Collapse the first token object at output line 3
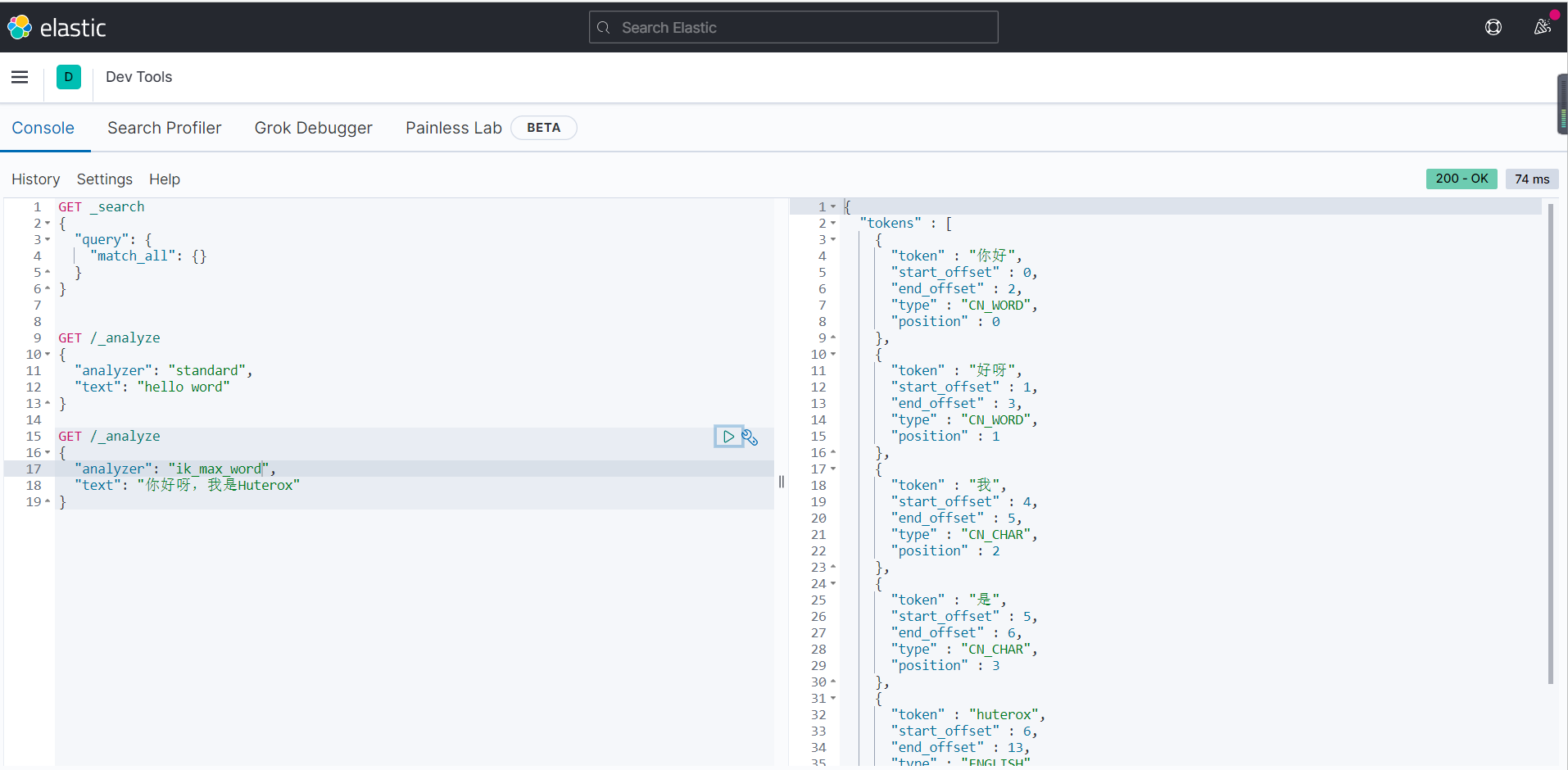This screenshot has width=1568, height=770. coord(833,240)
